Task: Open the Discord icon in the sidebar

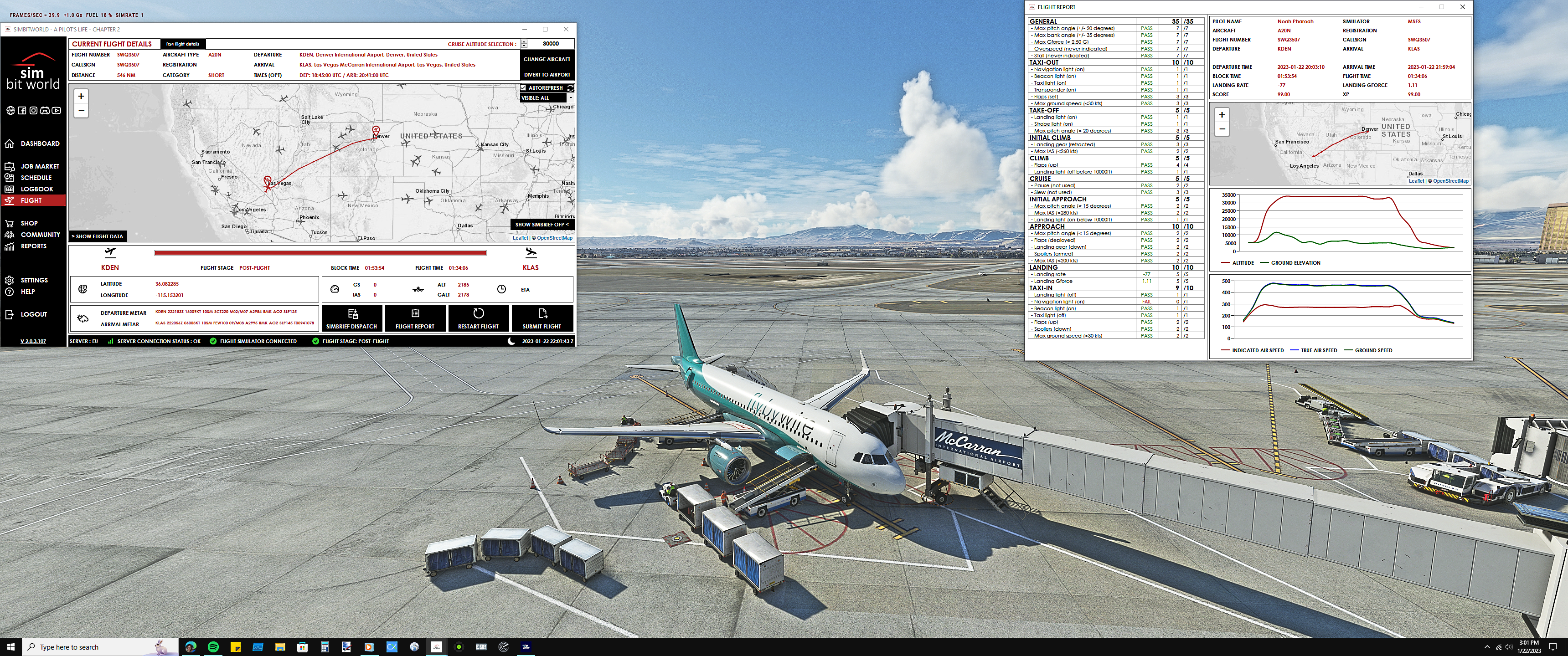Action: click(x=45, y=110)
